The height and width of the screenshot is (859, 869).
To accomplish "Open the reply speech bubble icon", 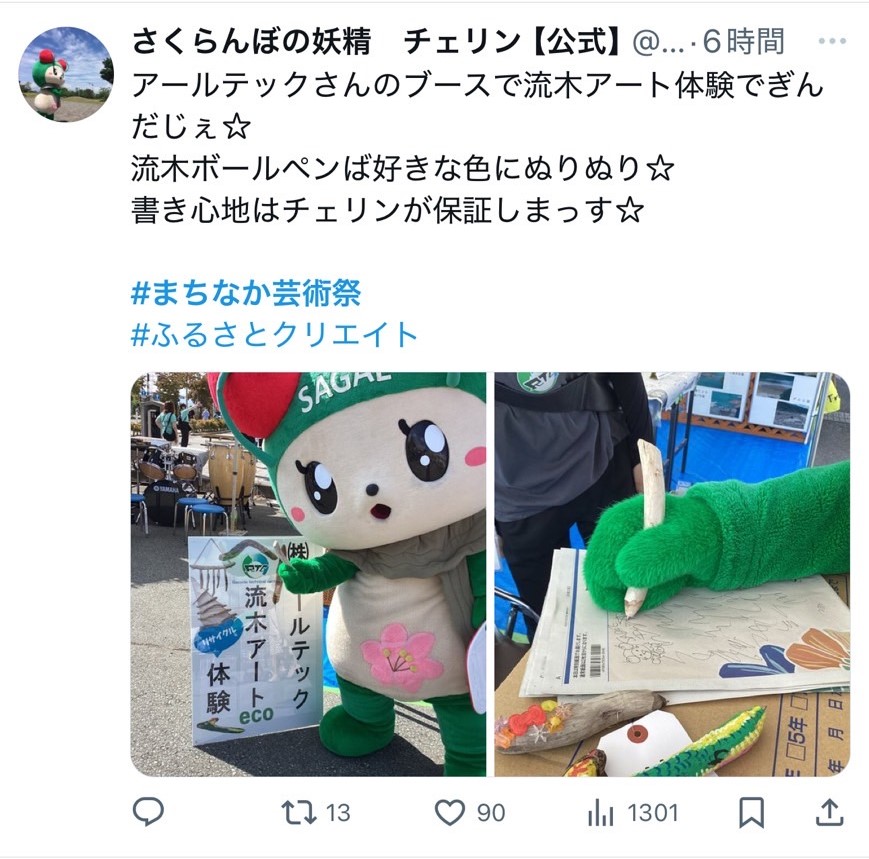I will pos(148,812).
